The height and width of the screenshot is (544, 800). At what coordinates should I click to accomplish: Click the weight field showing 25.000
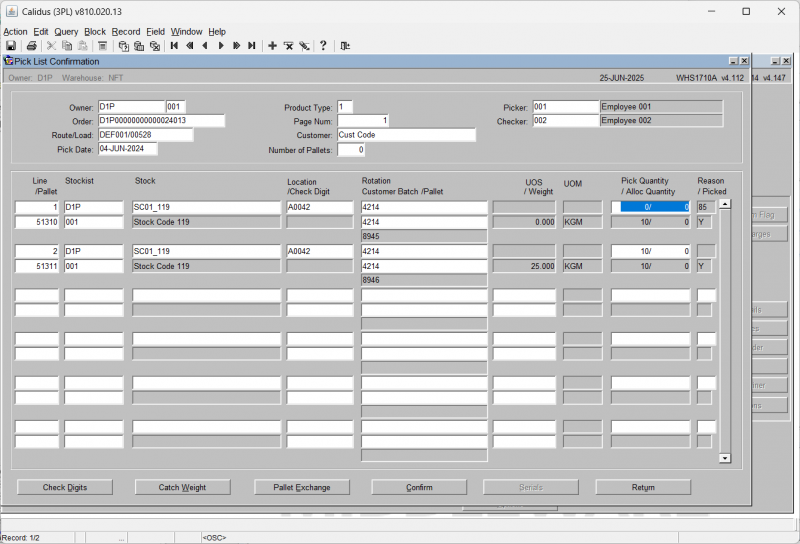[x=524, y=266]
